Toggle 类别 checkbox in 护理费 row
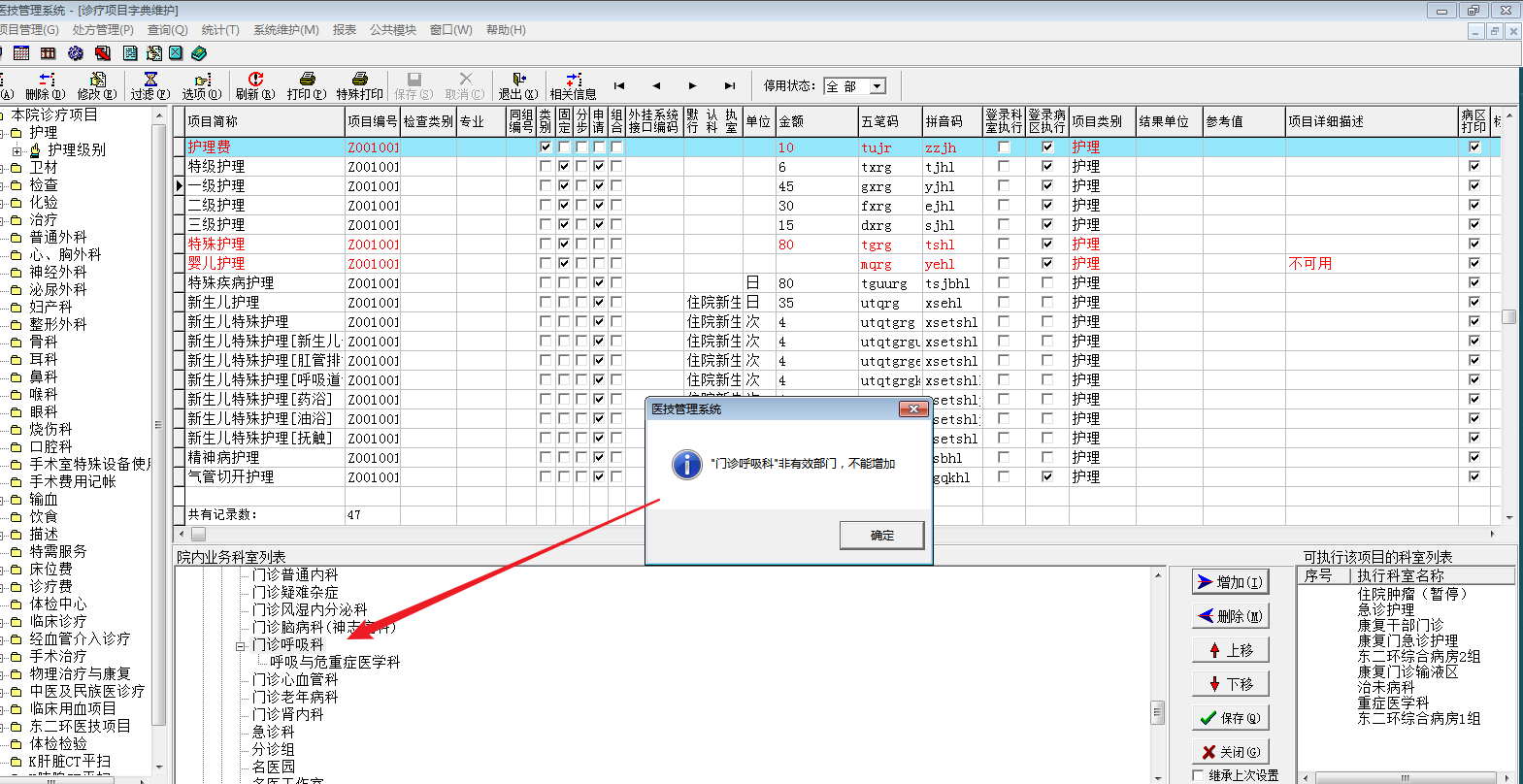 546,147
